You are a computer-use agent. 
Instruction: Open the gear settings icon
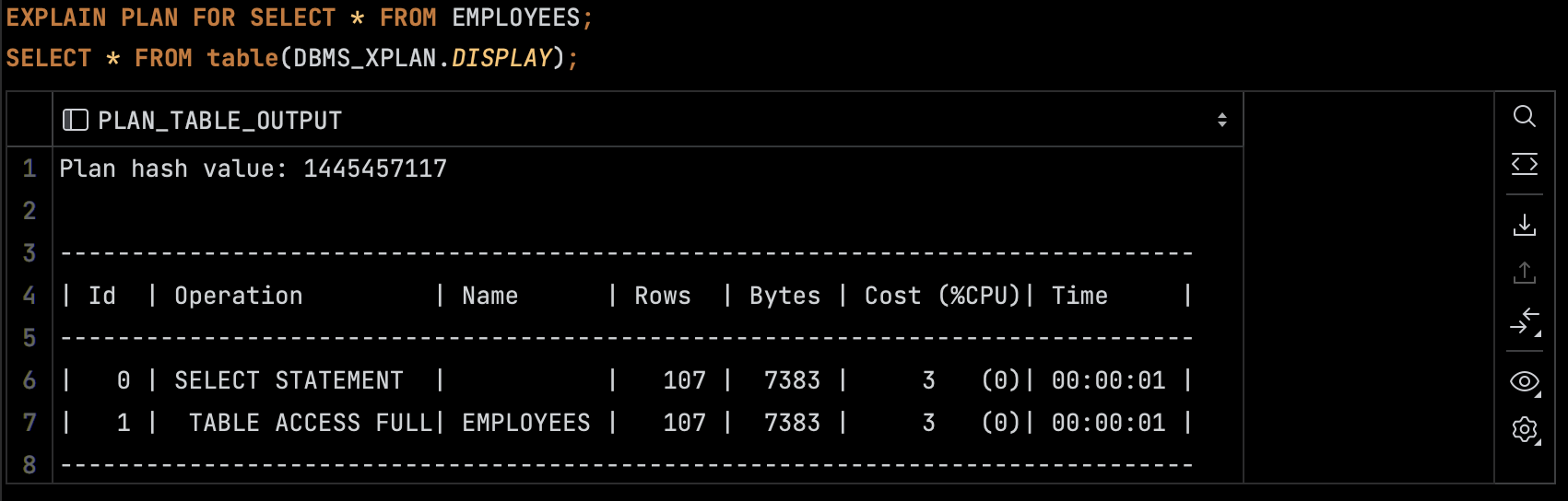point(1524,429)
